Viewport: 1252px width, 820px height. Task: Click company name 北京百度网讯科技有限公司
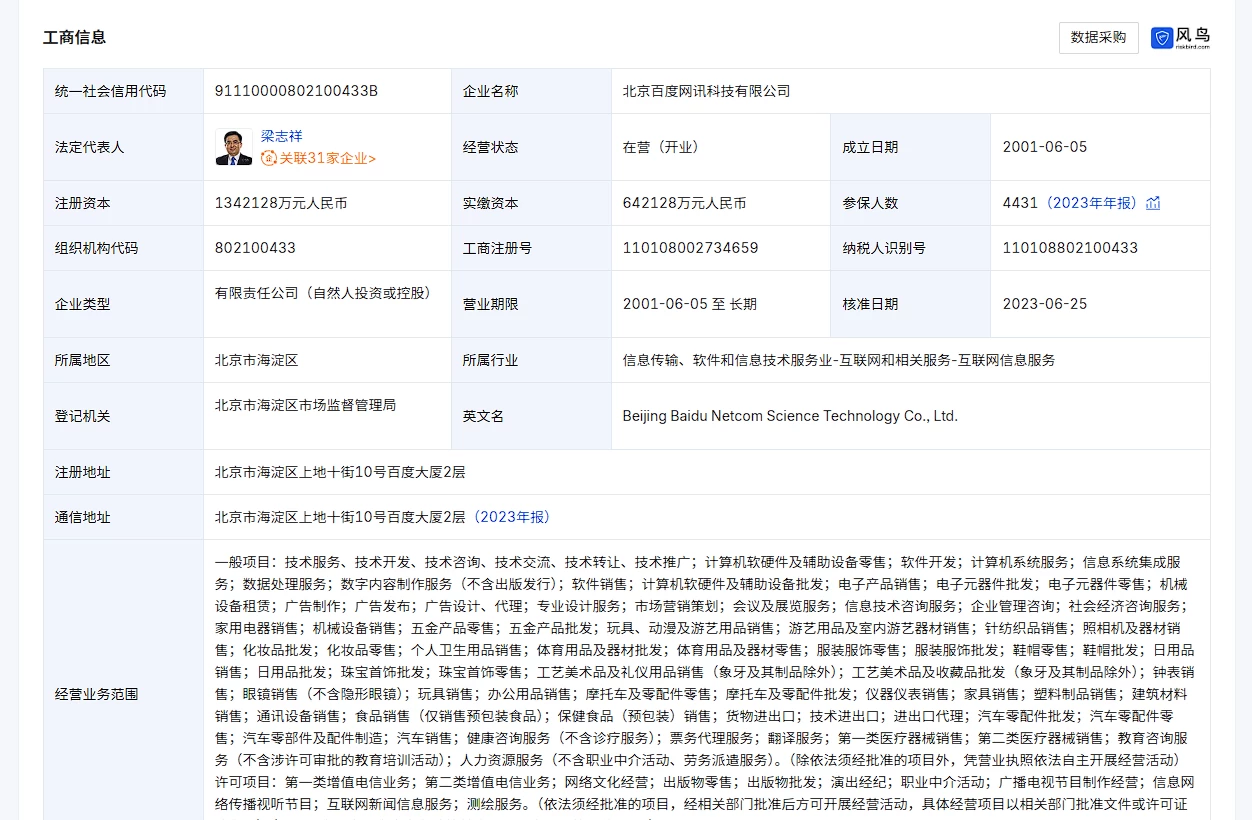pyautogui.click(x=706, y=91)
